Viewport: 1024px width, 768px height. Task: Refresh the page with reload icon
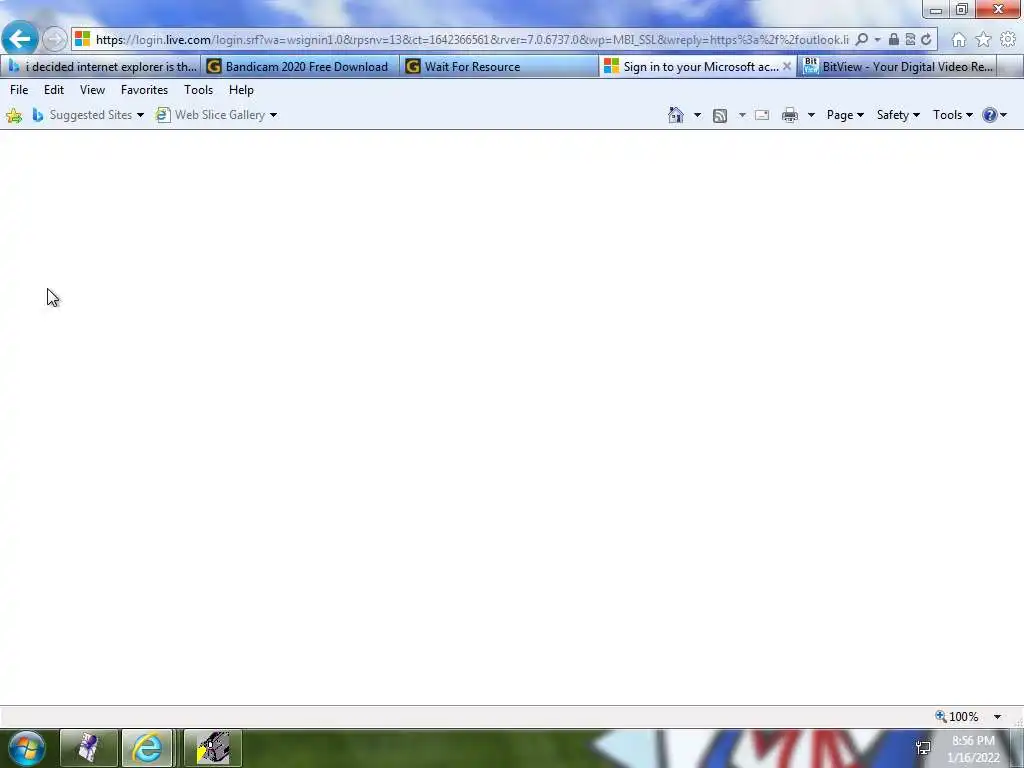[926, 39]
